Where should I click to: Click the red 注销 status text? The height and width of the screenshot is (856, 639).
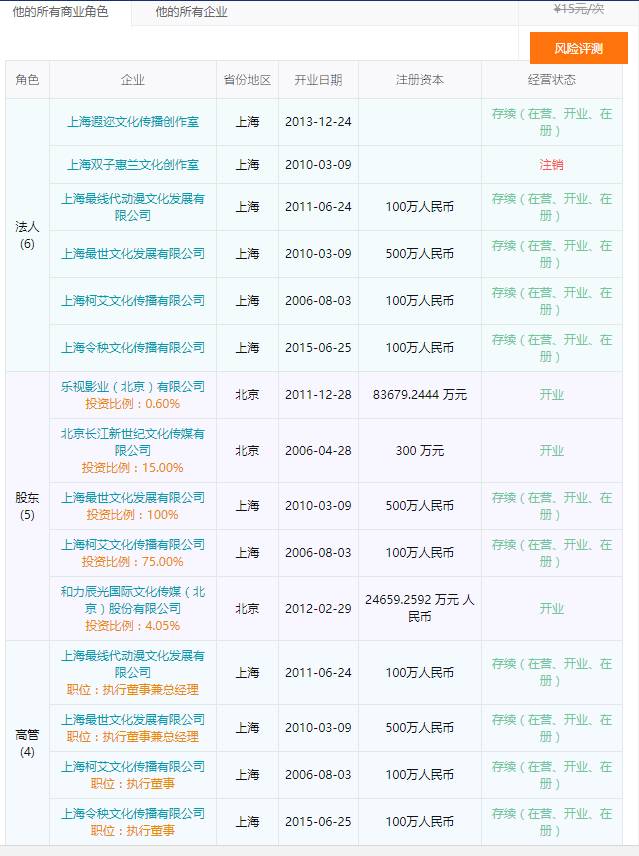pyautogui.click(x=551, y=165)
